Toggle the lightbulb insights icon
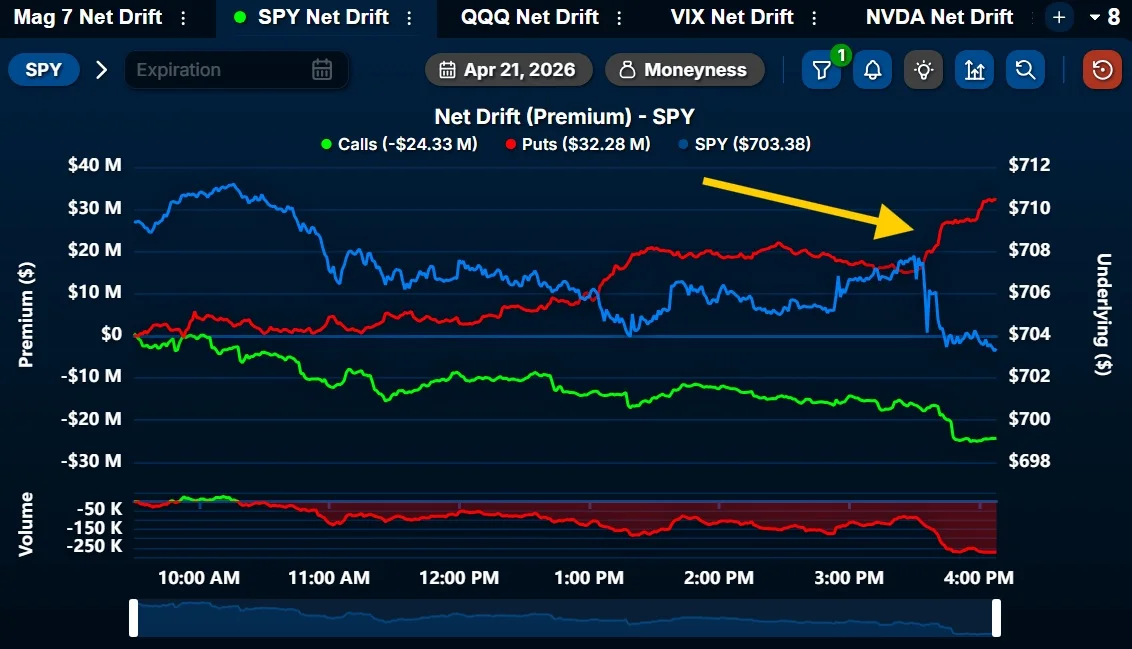The image size is (1132, 649). tap(923, 70)
